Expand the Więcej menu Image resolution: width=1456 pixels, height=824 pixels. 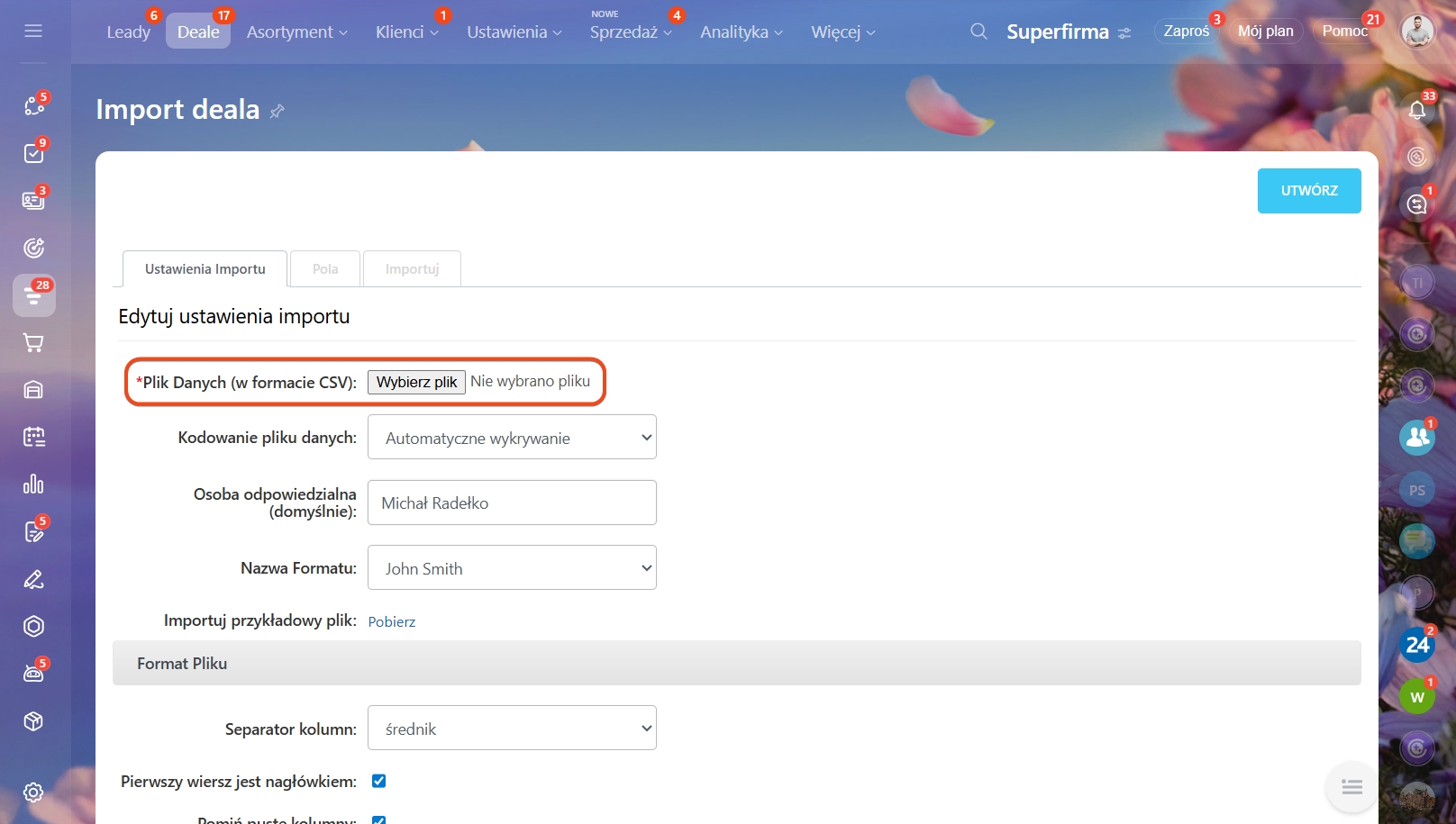(x=843, y=32)
